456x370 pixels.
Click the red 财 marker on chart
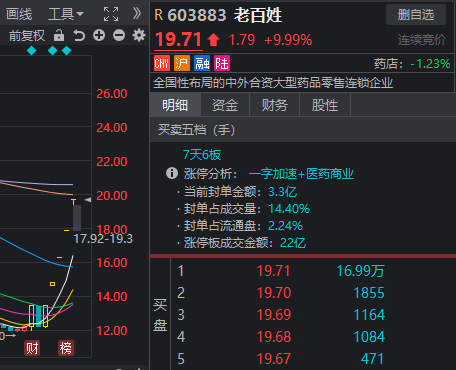click(32, 348)
